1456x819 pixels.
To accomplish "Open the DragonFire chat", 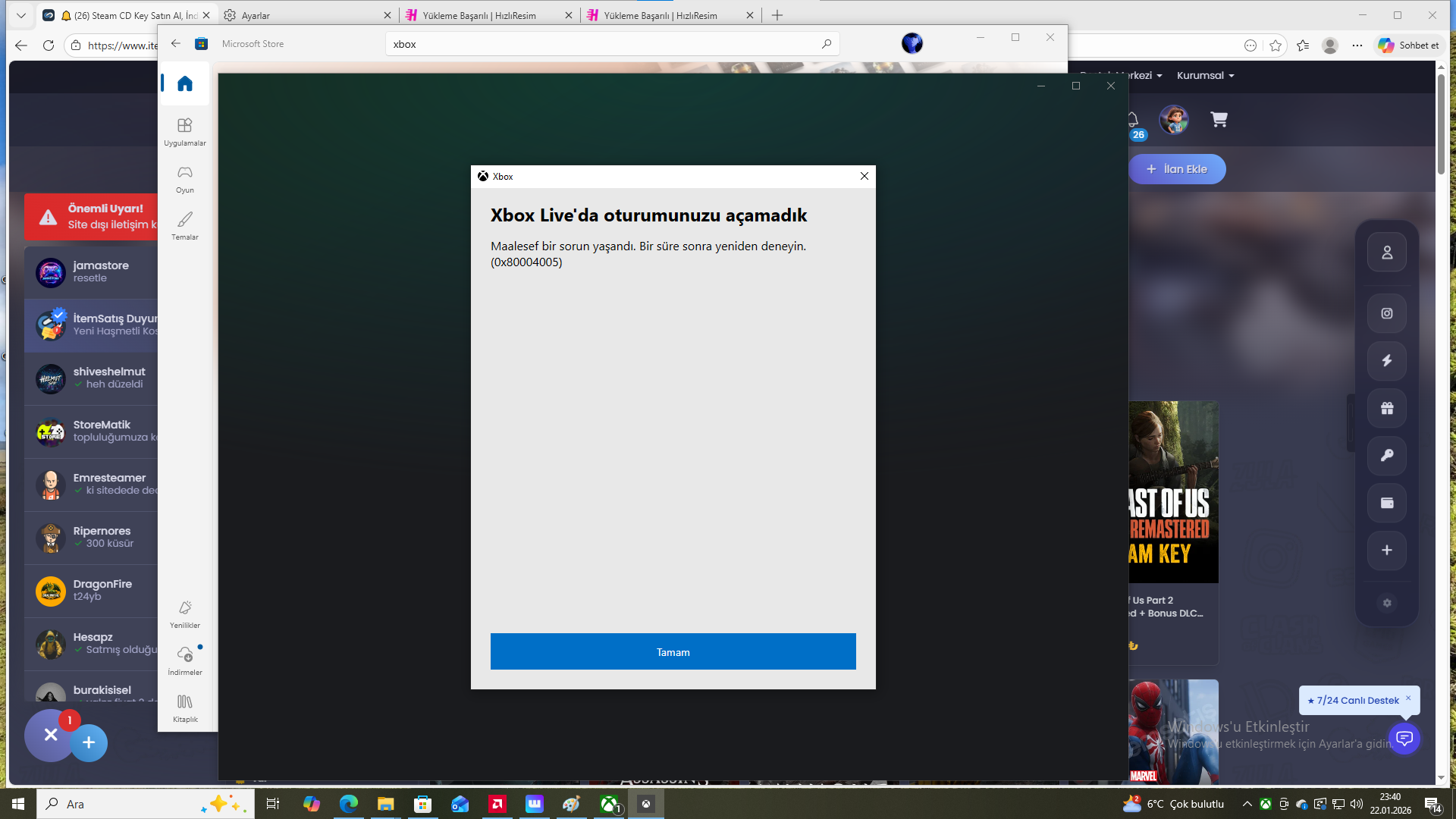I will coord(91,591).
